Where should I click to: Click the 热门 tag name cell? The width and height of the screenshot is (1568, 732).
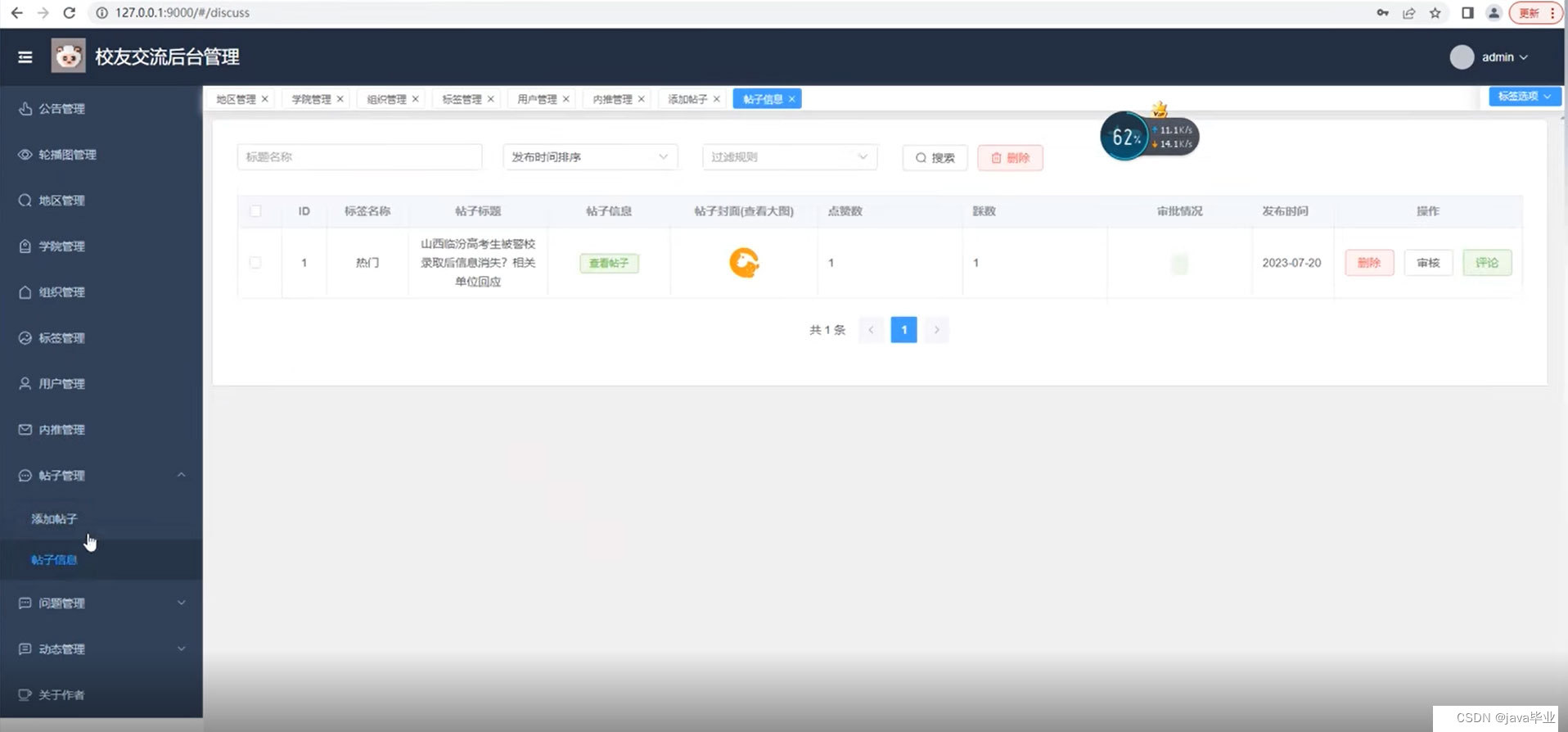(367, 263)
